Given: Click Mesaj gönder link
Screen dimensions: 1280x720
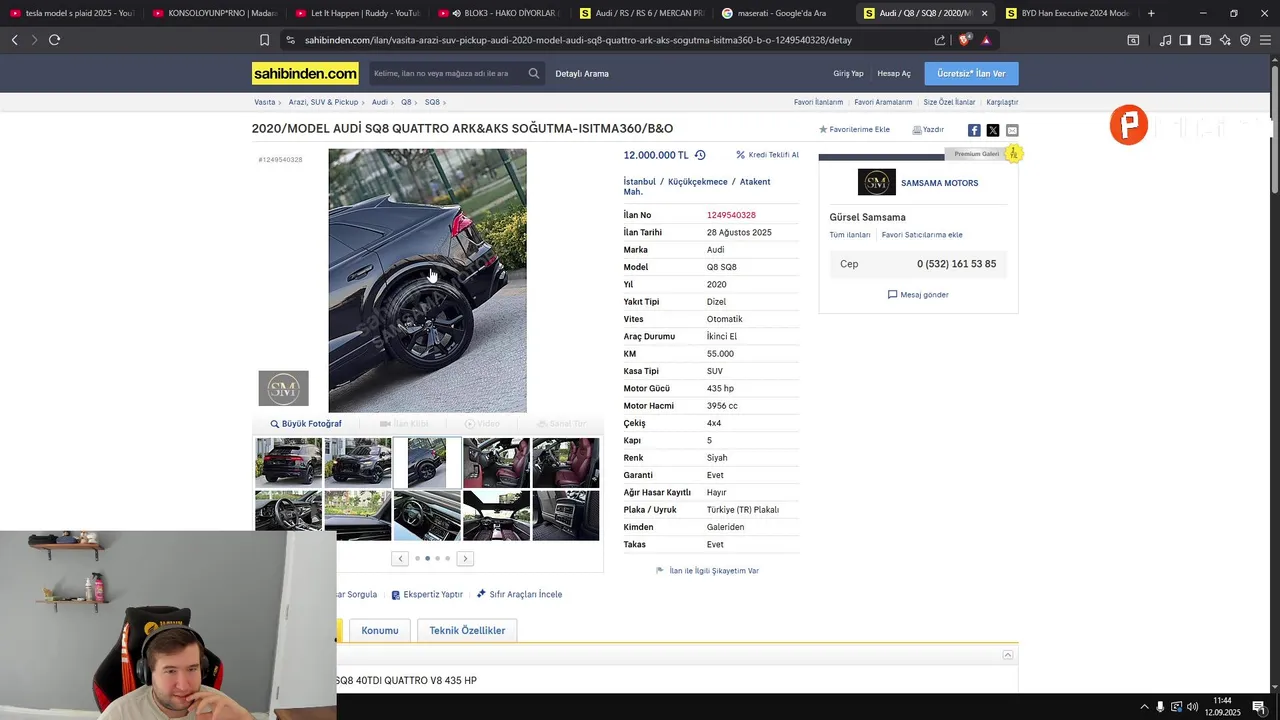Looking at the screenshot, I should [x=918, y=295].
